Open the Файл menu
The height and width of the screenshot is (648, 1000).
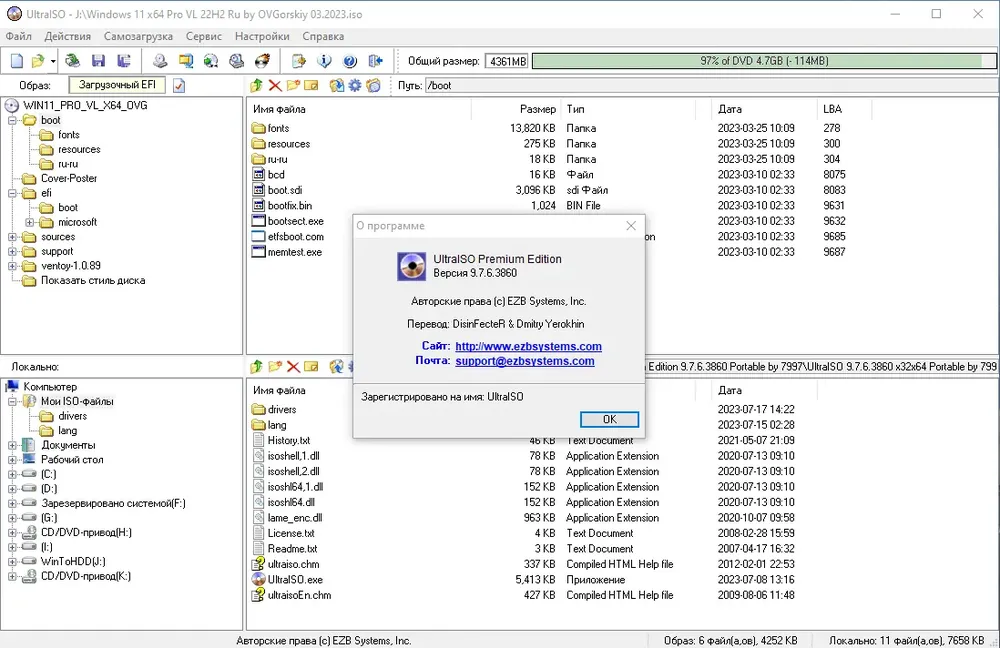(18, 36)
